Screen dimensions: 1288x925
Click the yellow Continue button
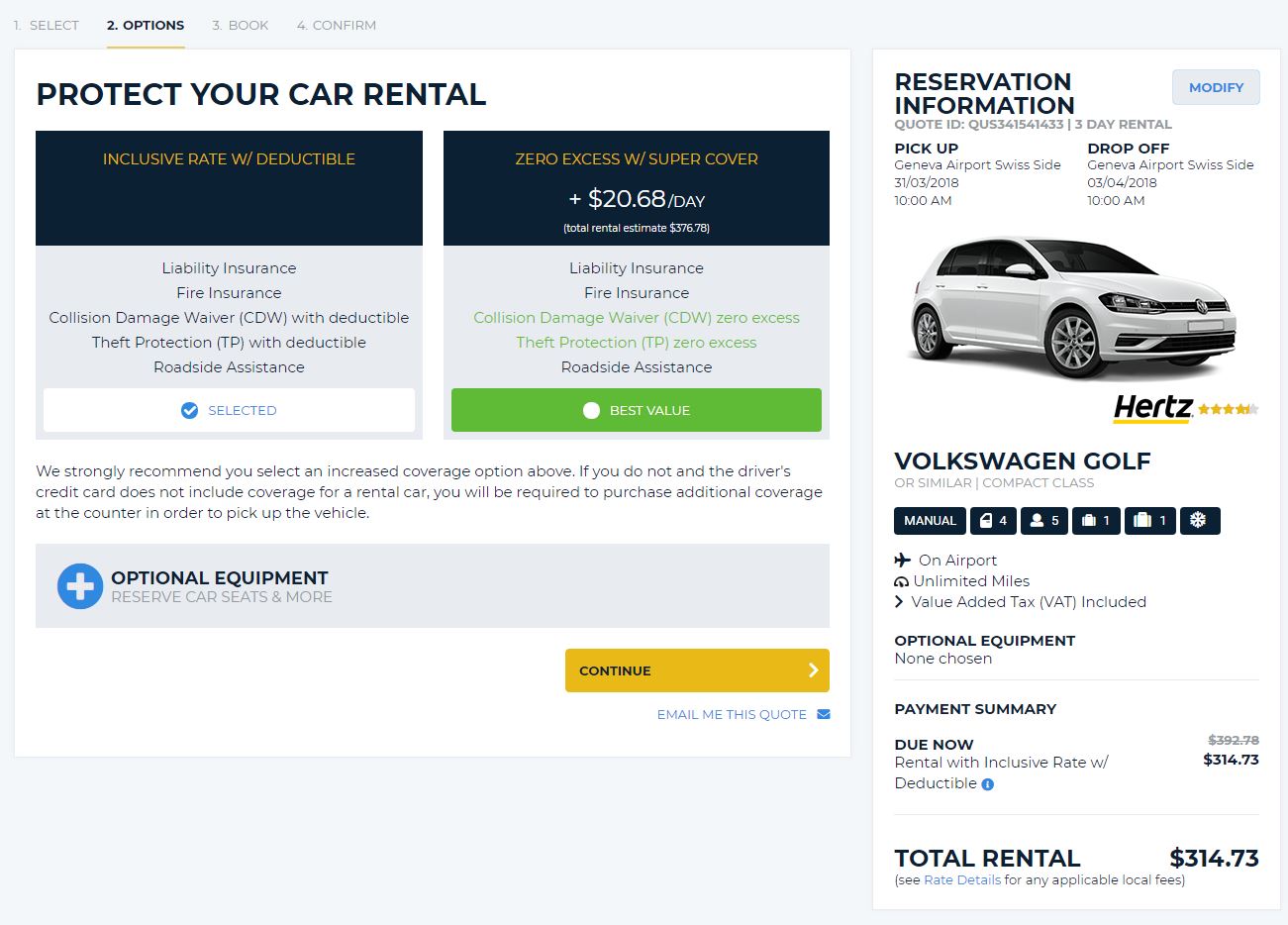pyautogui.click(x=697, y=670)
